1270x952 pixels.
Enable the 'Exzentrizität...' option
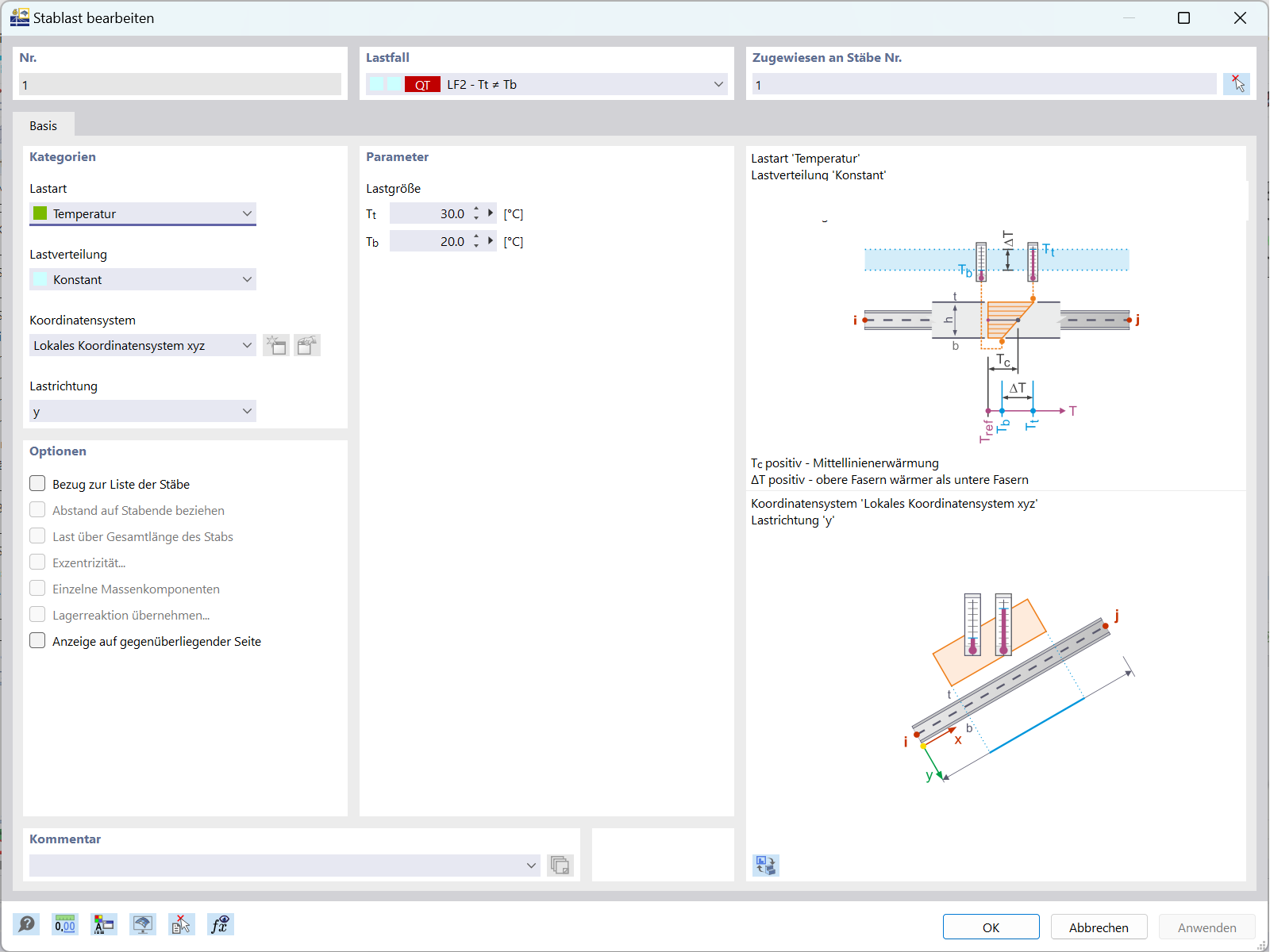(37, 562)
